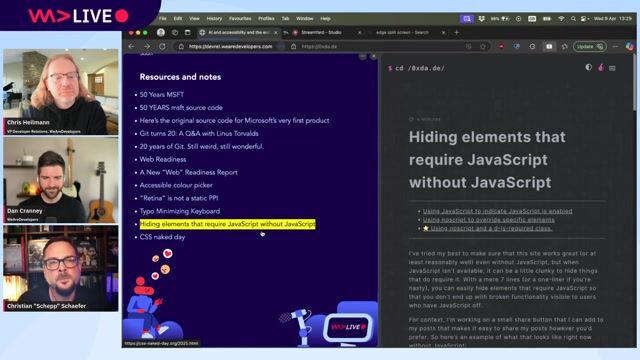640x360 pixels.
Task: Click the Dan Cranney video tile
Action: pos(61,180)
